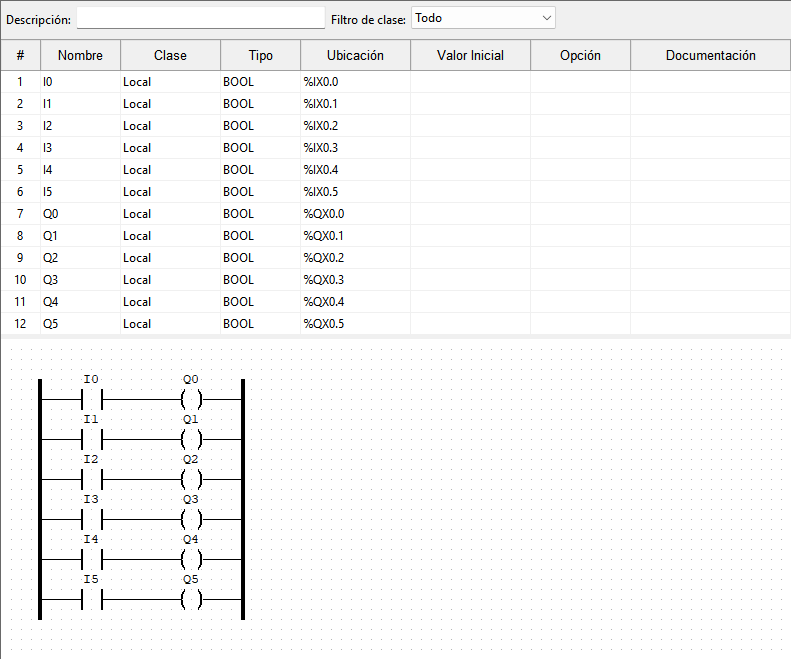Select the I0 contact in the ladder diagram
The image size is (791, 659).
[92, 399]
